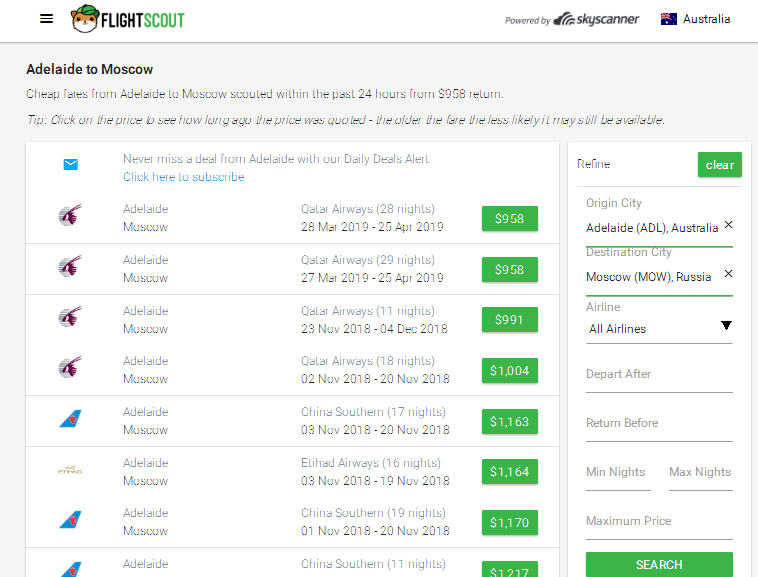Click 'Qatar Airways (28 nights)' text

tap(368, 209)
